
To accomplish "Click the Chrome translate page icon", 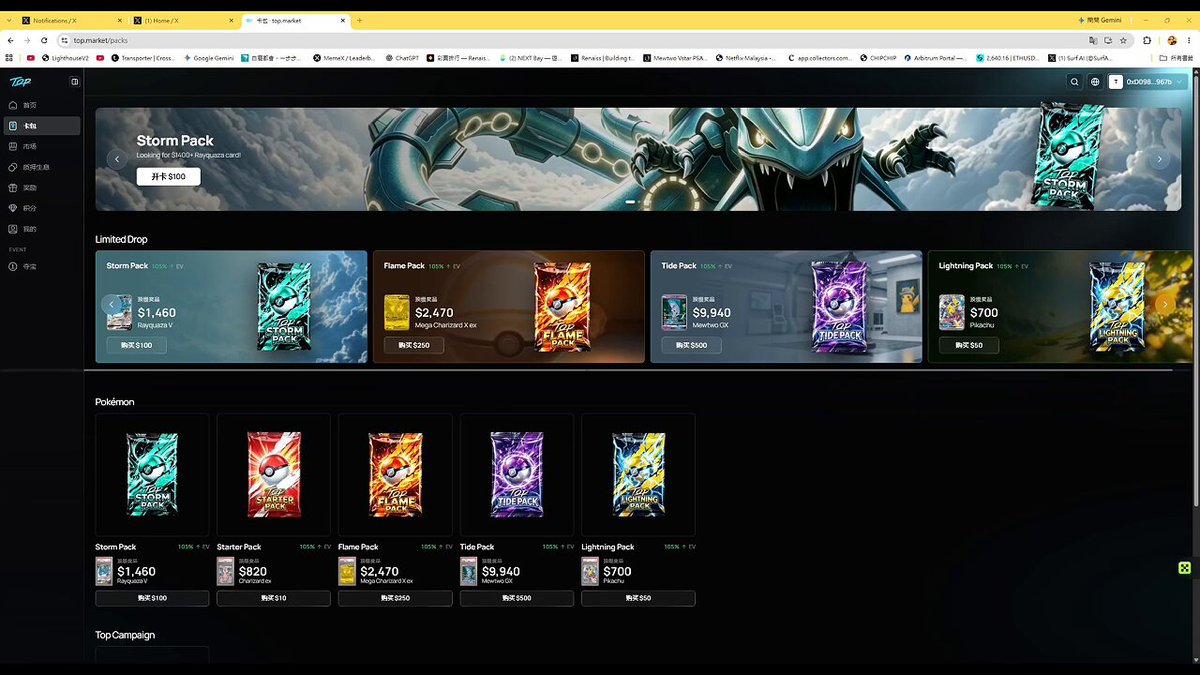I will tap(1093, 40).
